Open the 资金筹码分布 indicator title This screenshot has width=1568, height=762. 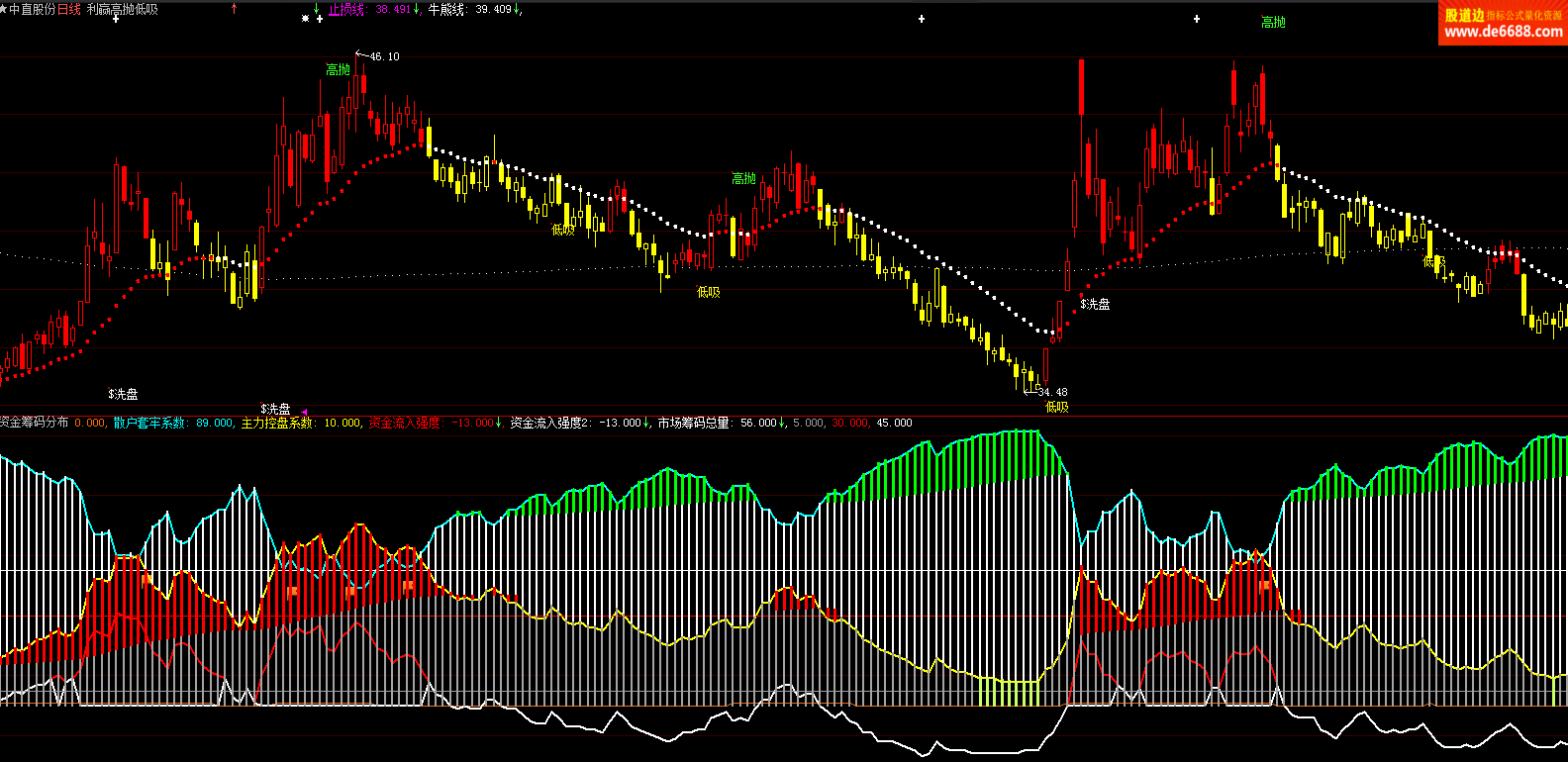[35, 423]
